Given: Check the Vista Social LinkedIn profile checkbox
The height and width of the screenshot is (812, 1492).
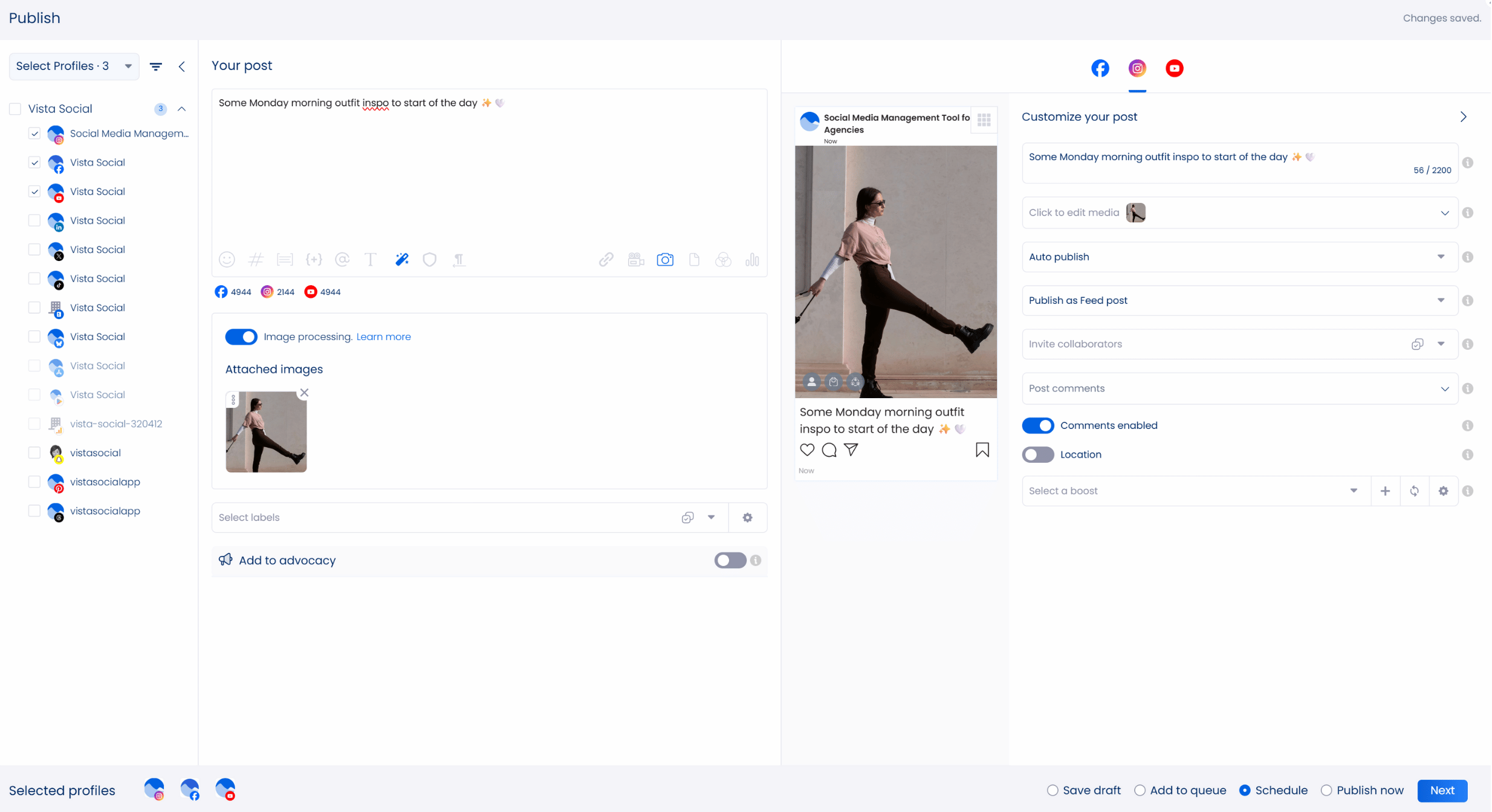Looking at the screenshot, I should pos(34,221).
